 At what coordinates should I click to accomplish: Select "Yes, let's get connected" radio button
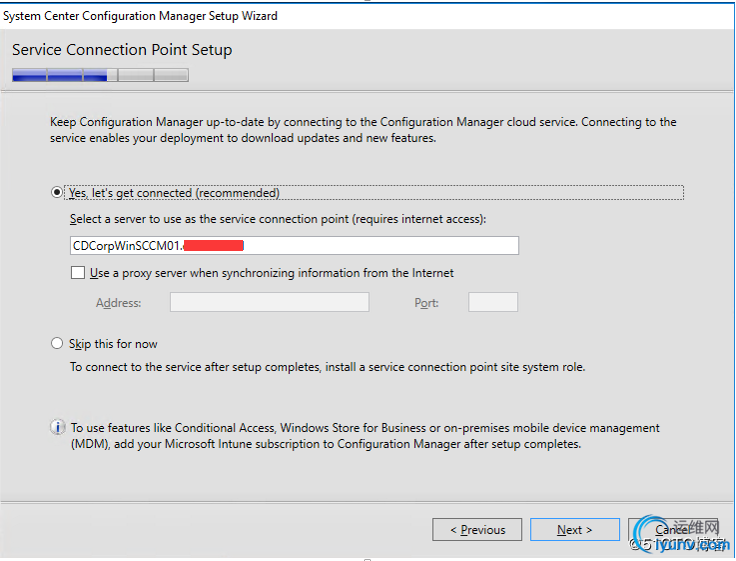[x=57, y=192]
